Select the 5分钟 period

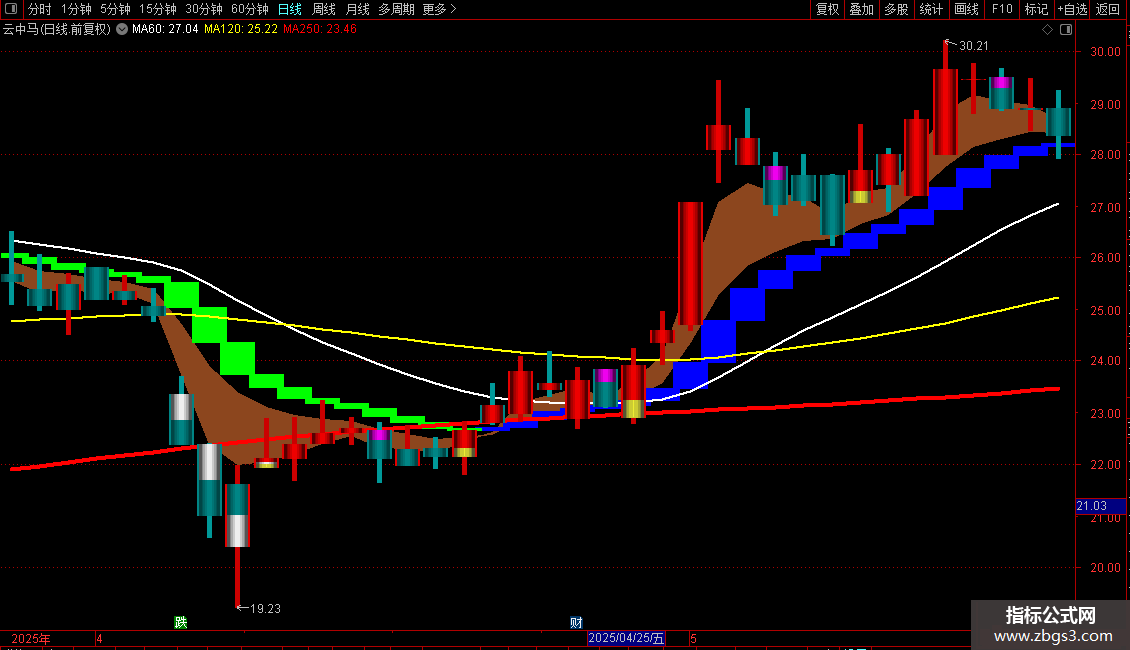coord(115,9)
